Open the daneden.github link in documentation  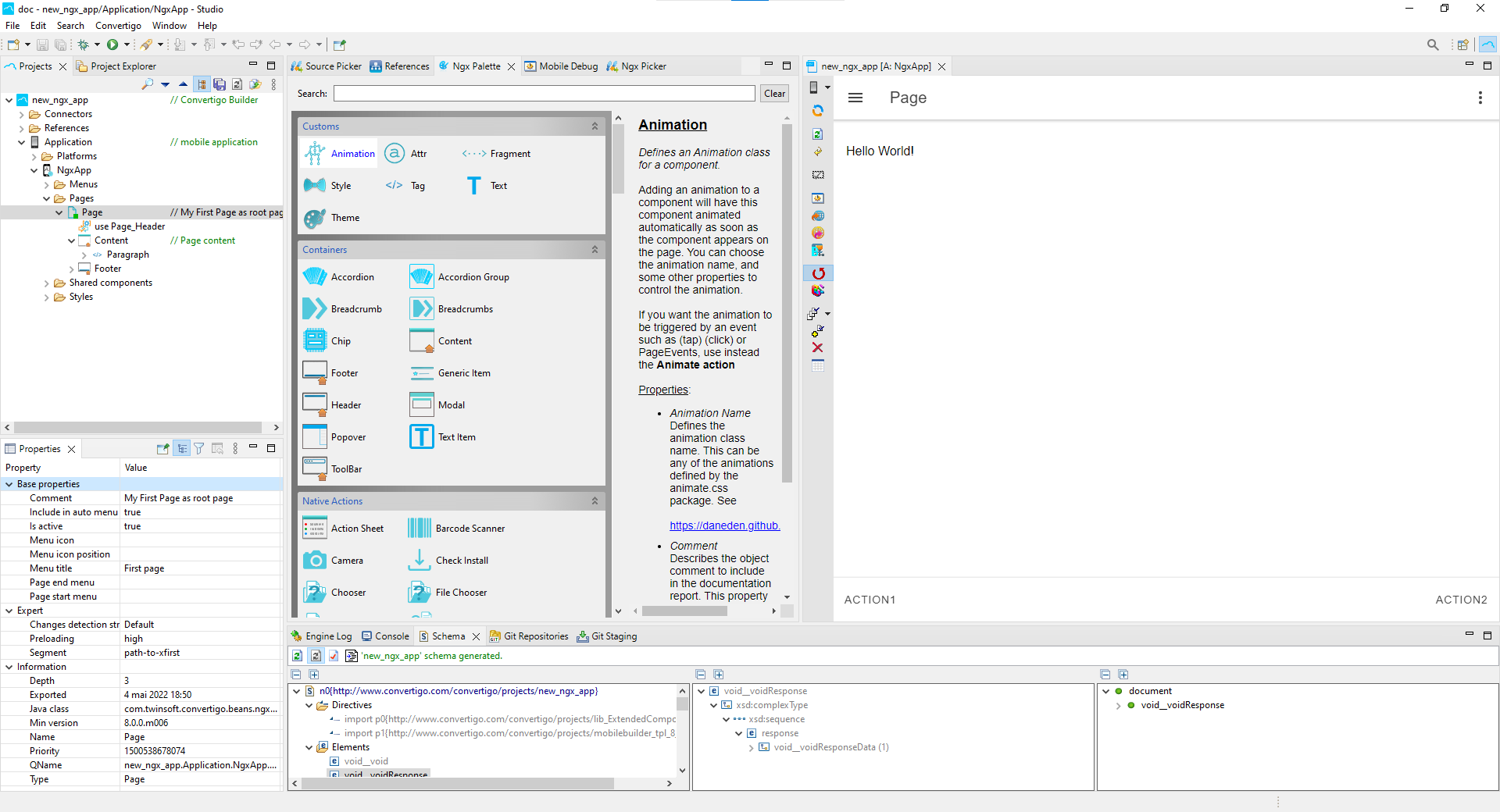[724, 525]
